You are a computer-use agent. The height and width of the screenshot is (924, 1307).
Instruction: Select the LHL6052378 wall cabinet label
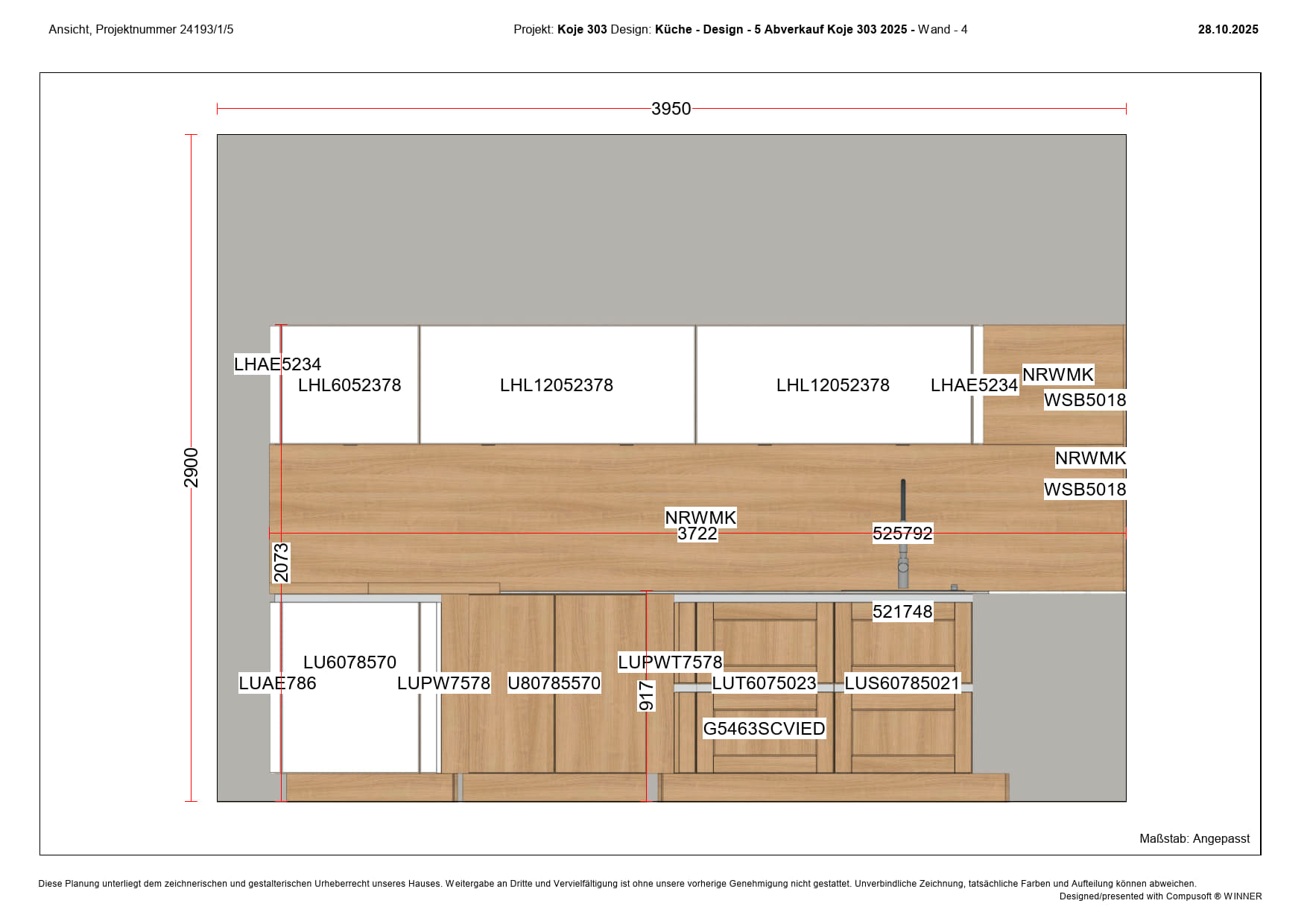349,385
